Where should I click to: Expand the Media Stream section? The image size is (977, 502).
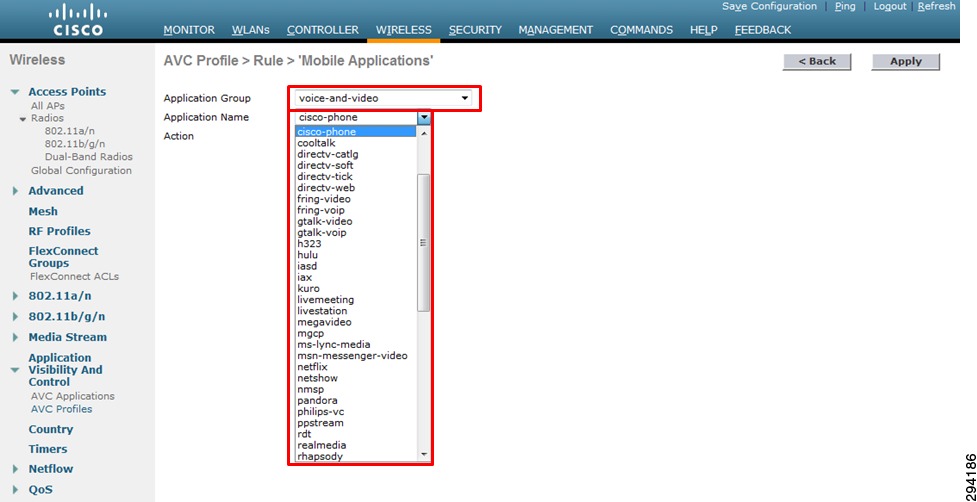coord(16,338)
